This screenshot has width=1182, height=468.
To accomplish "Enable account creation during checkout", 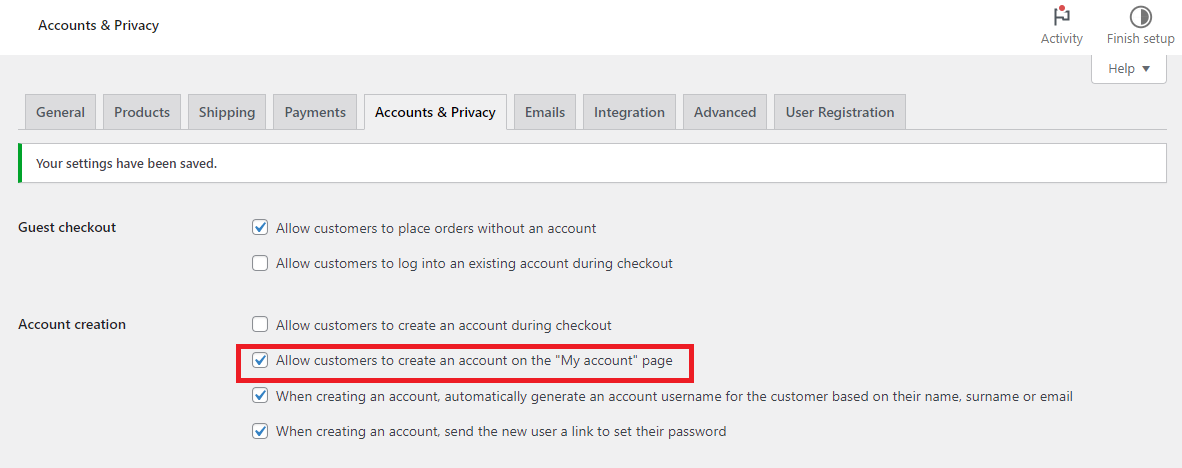I will 260,325.
